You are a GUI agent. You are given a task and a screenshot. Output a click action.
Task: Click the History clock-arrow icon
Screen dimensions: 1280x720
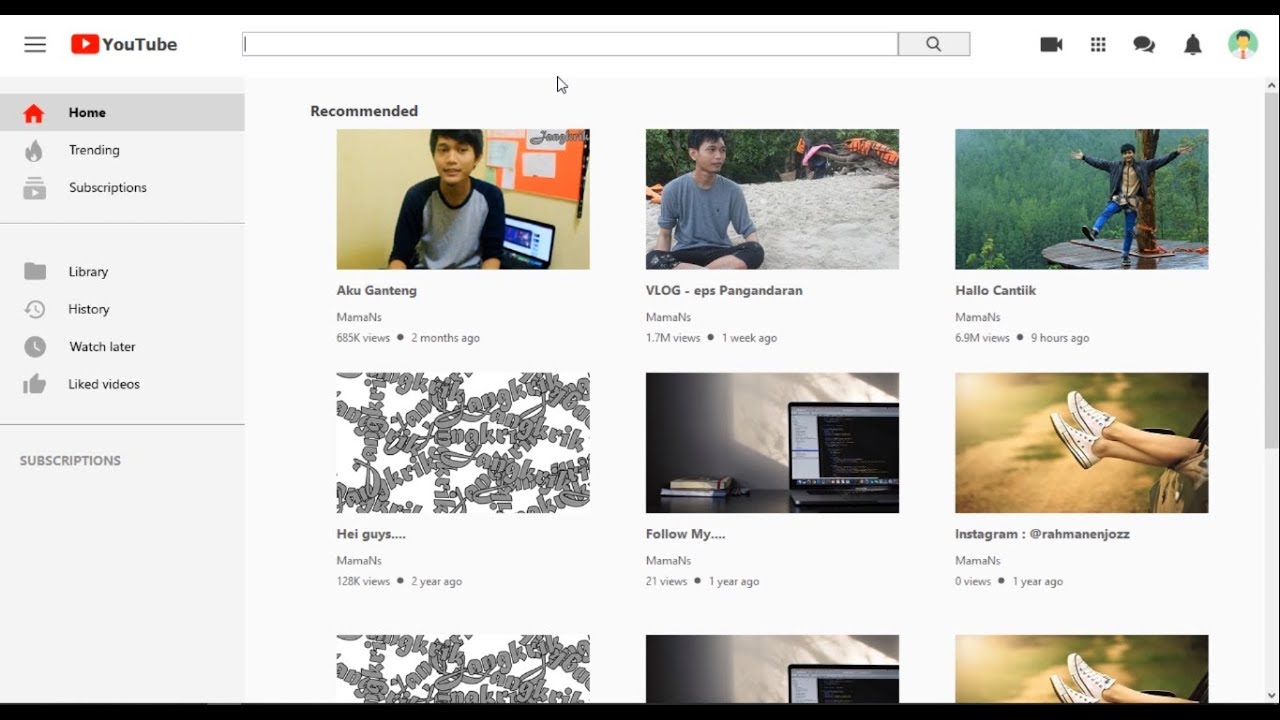pyautogui.click(x=35, y=309)
